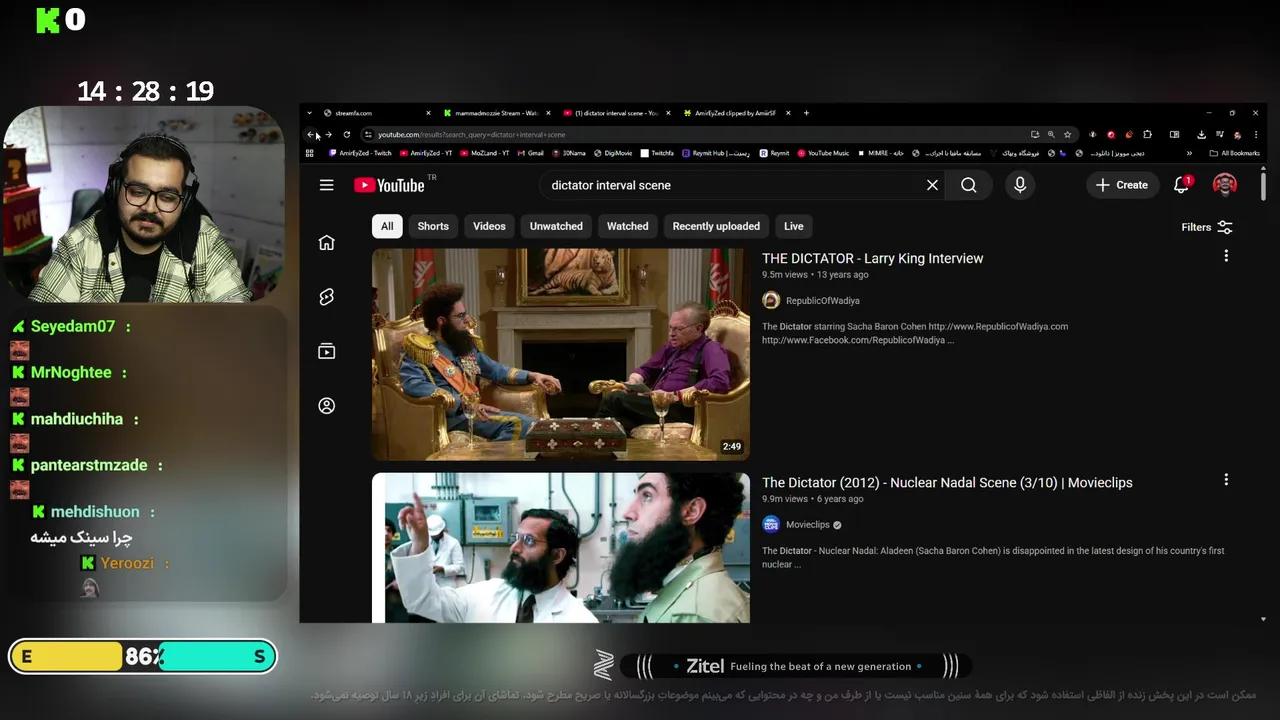Start voice search with microphone icon

pyautogui.click(x=1020, y=185)
